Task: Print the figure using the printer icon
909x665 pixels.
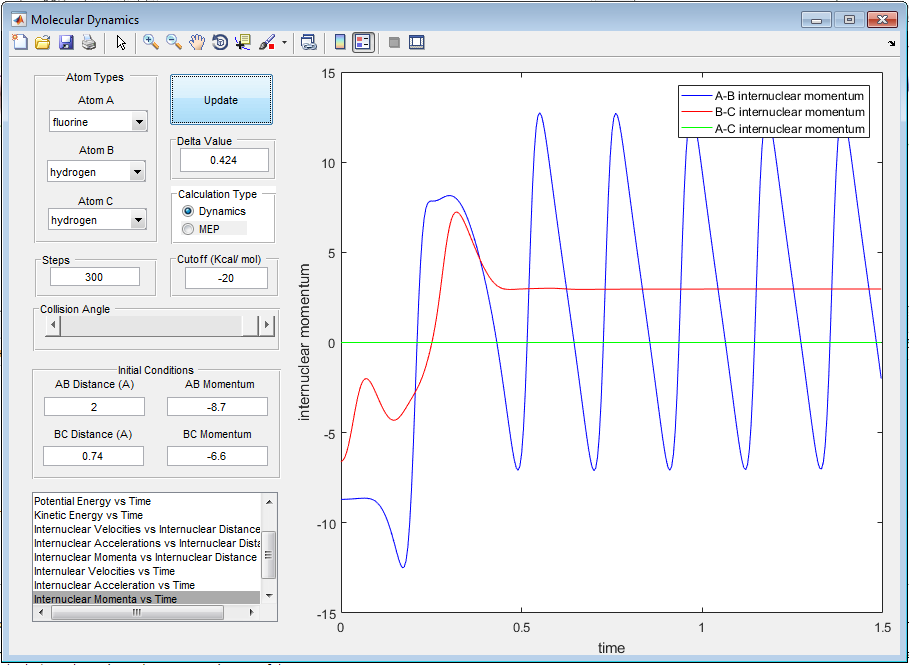Action: pos(88,42)
